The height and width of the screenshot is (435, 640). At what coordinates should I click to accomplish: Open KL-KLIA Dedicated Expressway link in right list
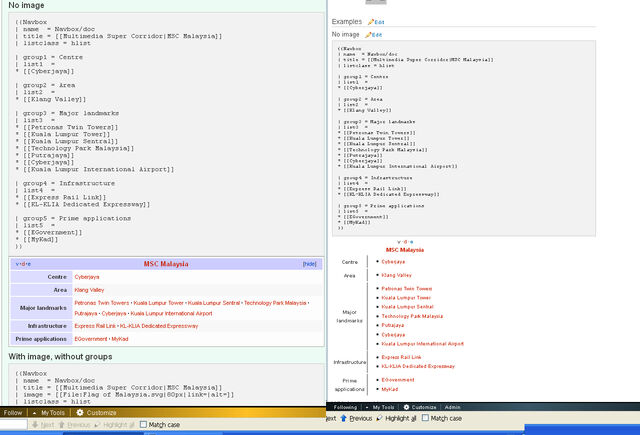[x=418, y=366]
